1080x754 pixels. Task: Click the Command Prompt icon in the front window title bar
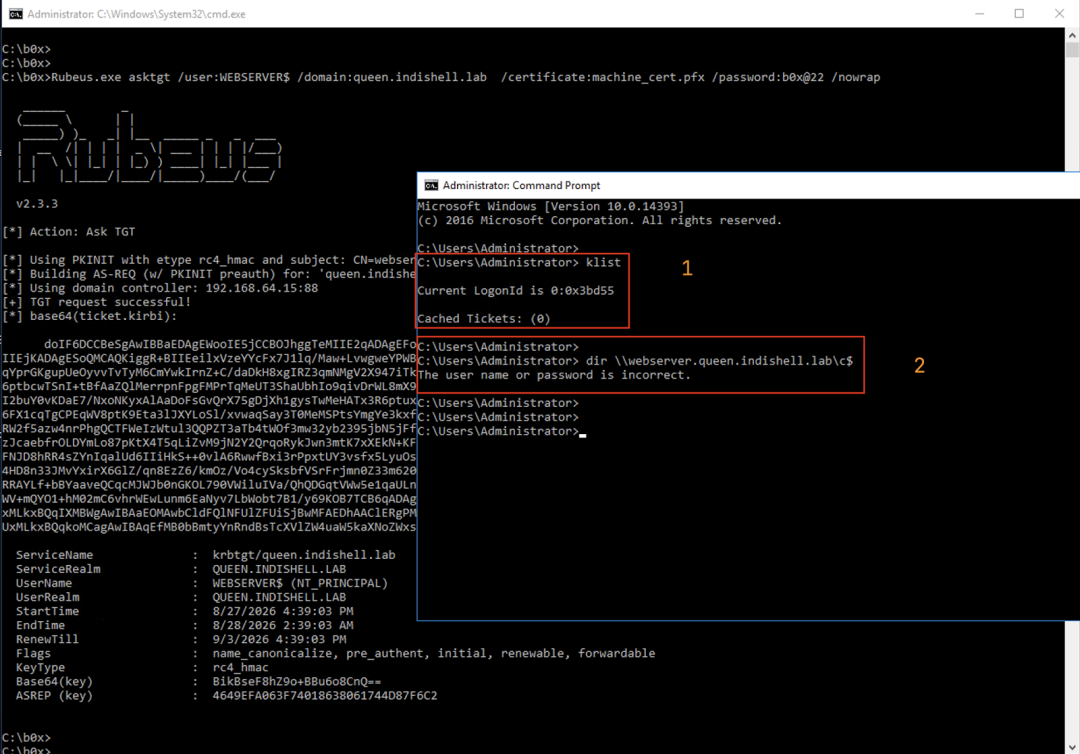tap(431, 185)
